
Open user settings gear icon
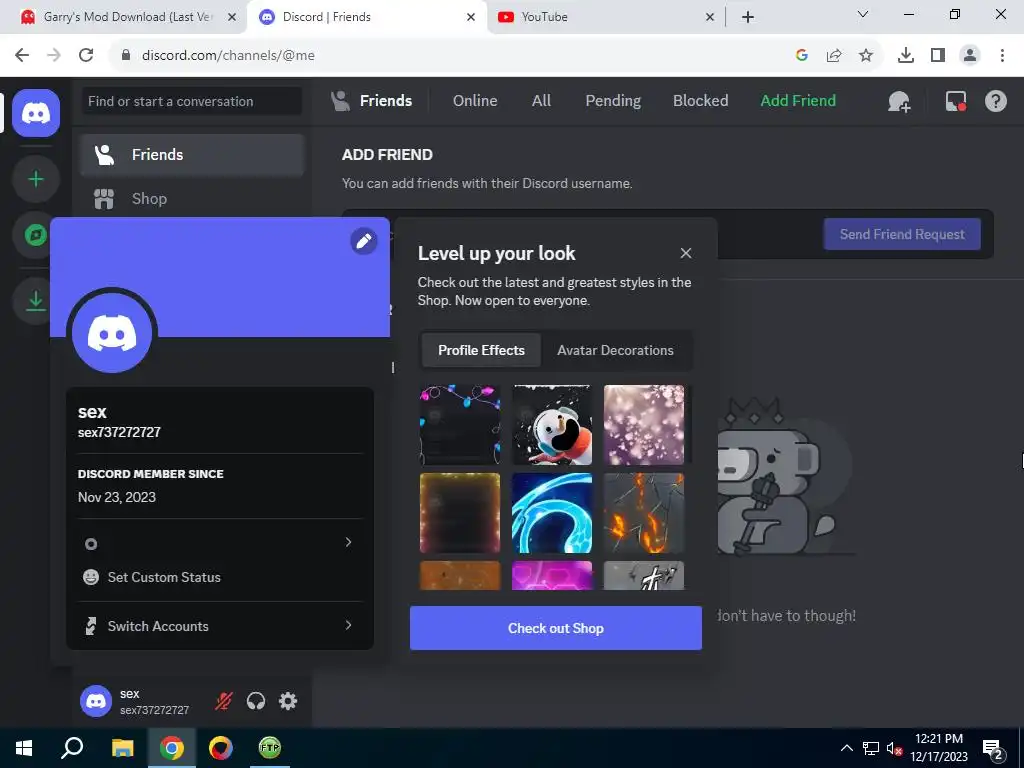coord(288,701)
